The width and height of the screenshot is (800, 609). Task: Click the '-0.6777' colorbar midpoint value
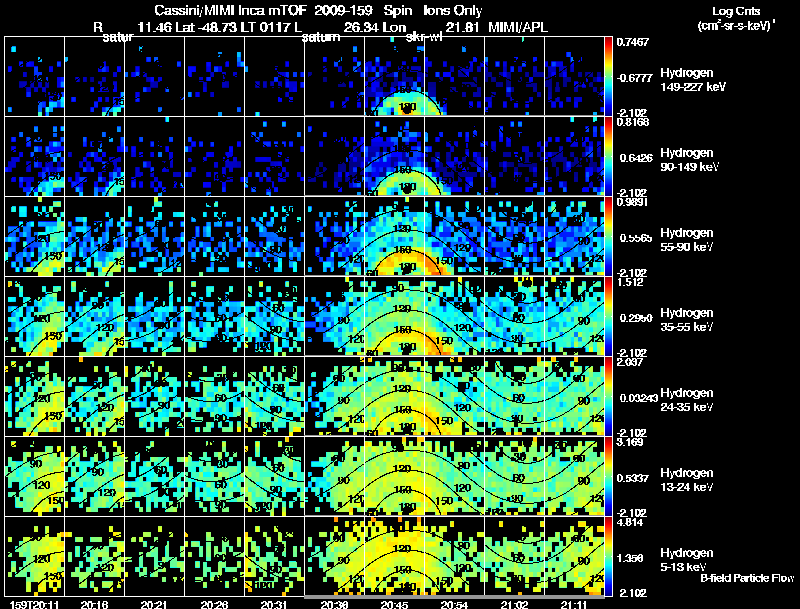click(x=634, y=78)
